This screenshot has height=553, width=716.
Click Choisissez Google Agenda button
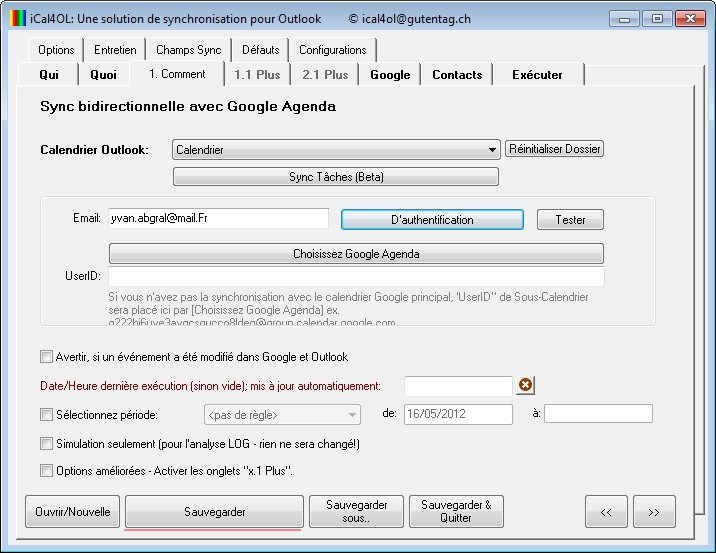[356, 254]
